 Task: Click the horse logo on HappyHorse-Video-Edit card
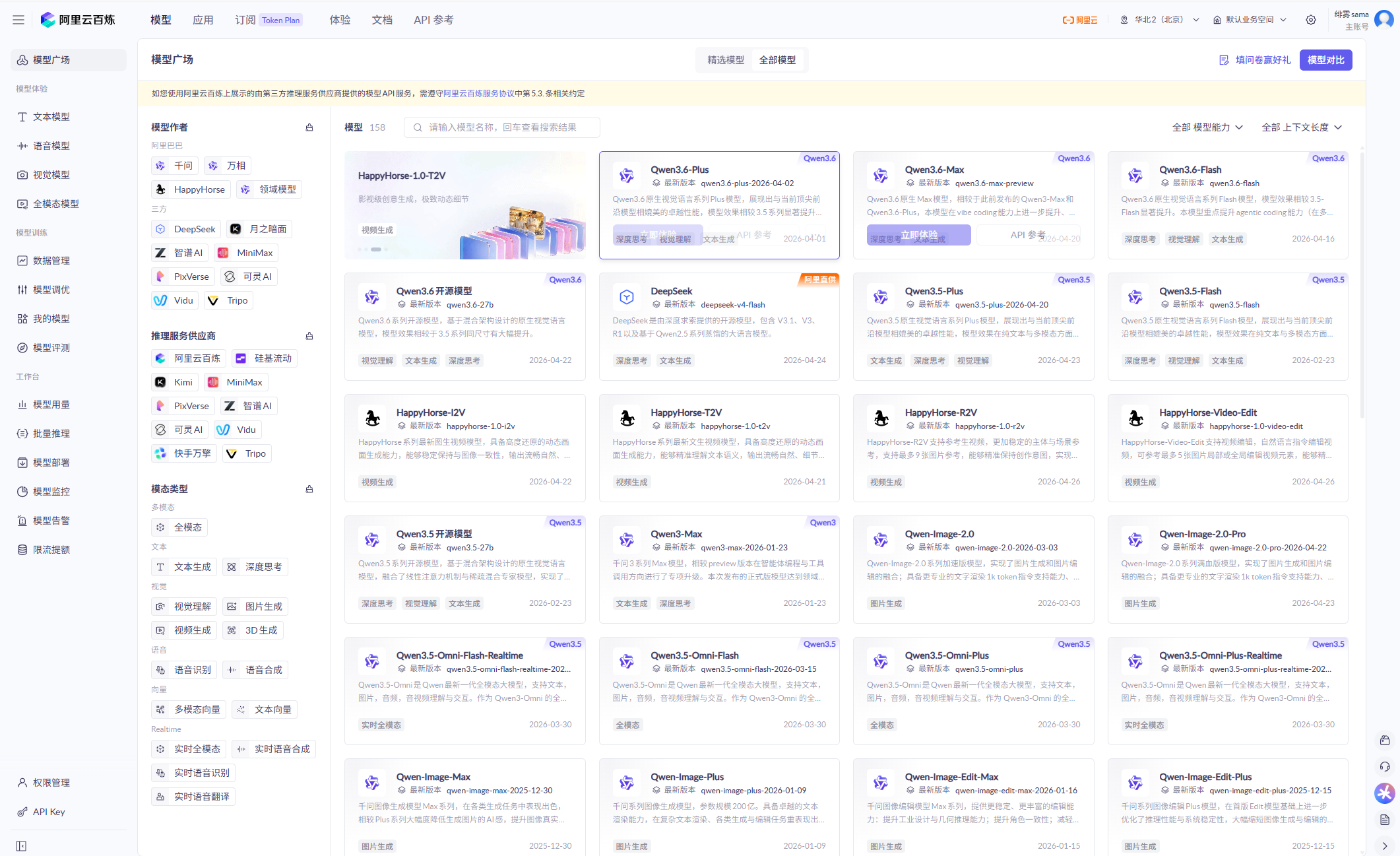1135,418
